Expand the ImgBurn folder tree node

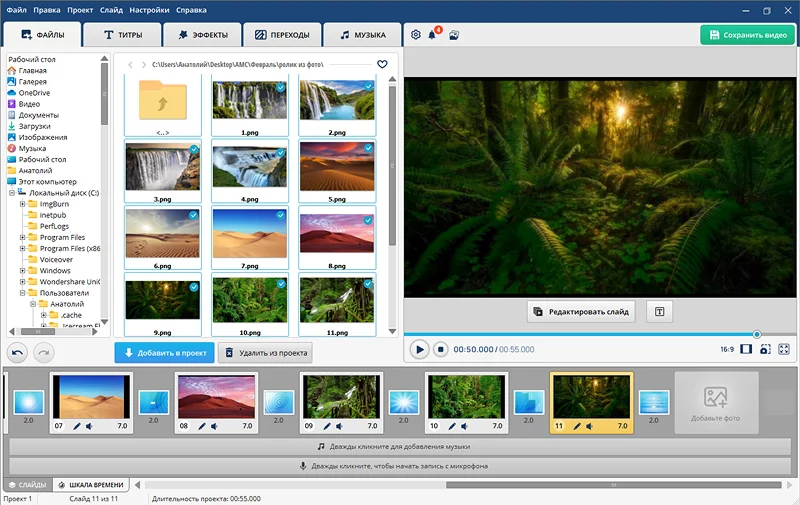point(22,204)
